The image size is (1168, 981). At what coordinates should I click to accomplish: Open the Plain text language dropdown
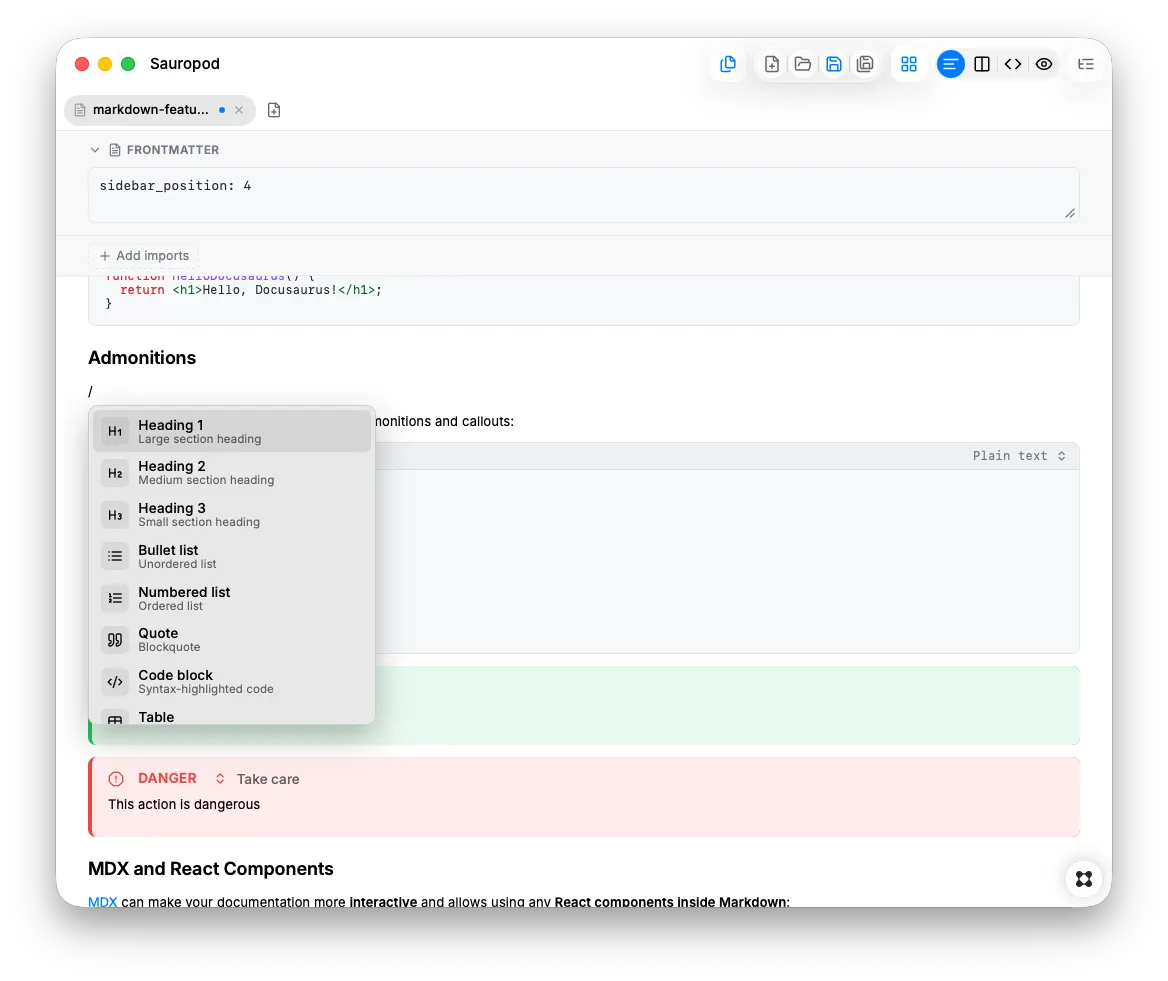(x=1018, y=456)
